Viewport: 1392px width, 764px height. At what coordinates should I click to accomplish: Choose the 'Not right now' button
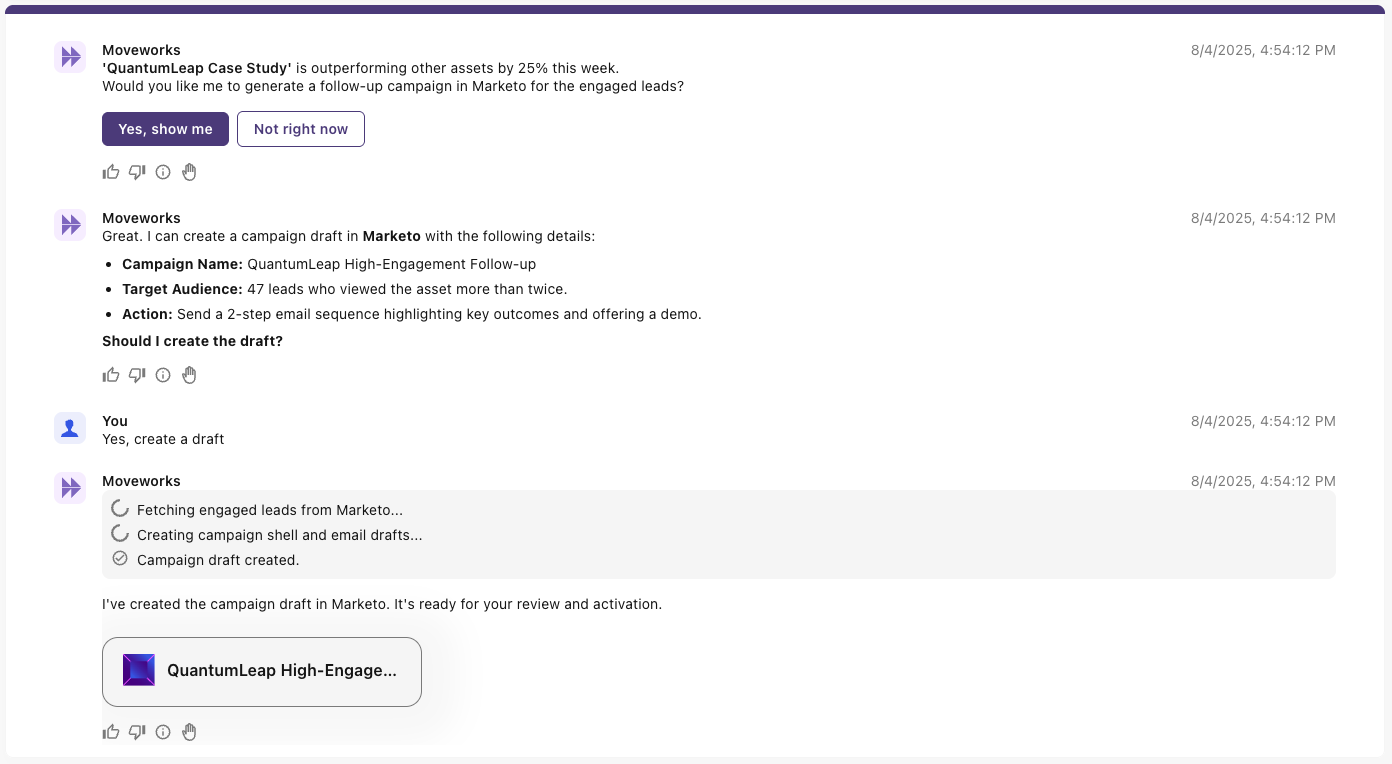coord(301,129)
